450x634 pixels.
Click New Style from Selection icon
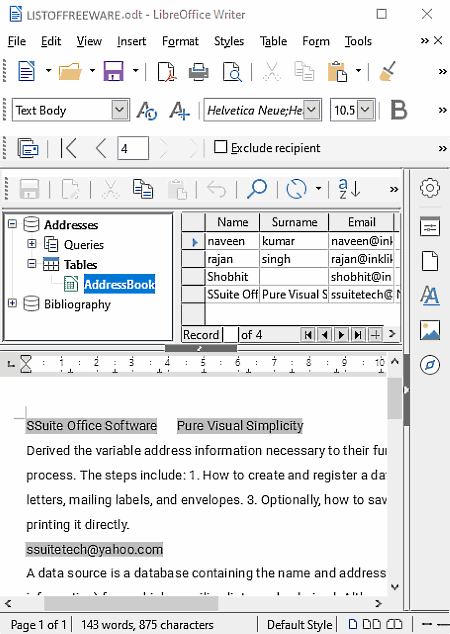179,110
